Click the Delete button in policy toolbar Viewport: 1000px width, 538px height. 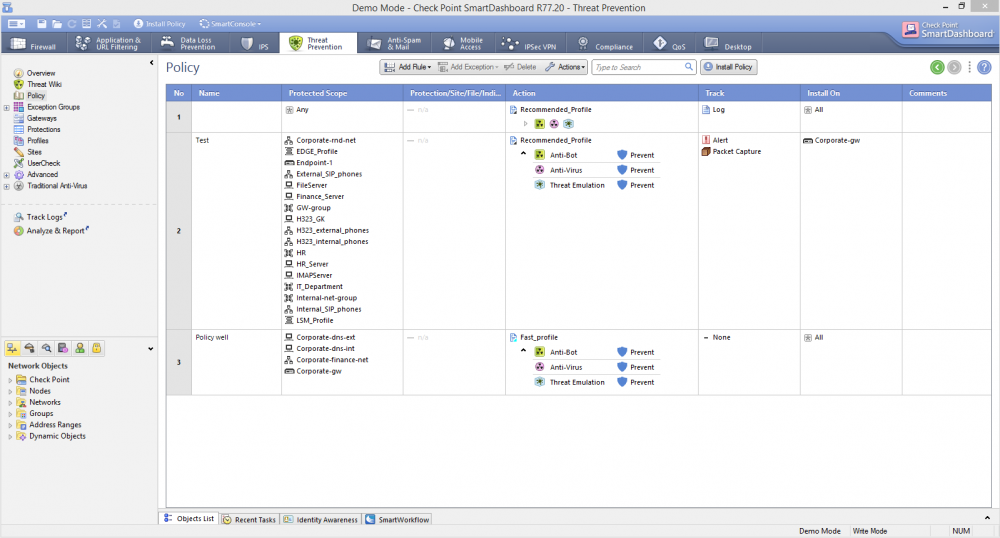(x=520, y=67)
